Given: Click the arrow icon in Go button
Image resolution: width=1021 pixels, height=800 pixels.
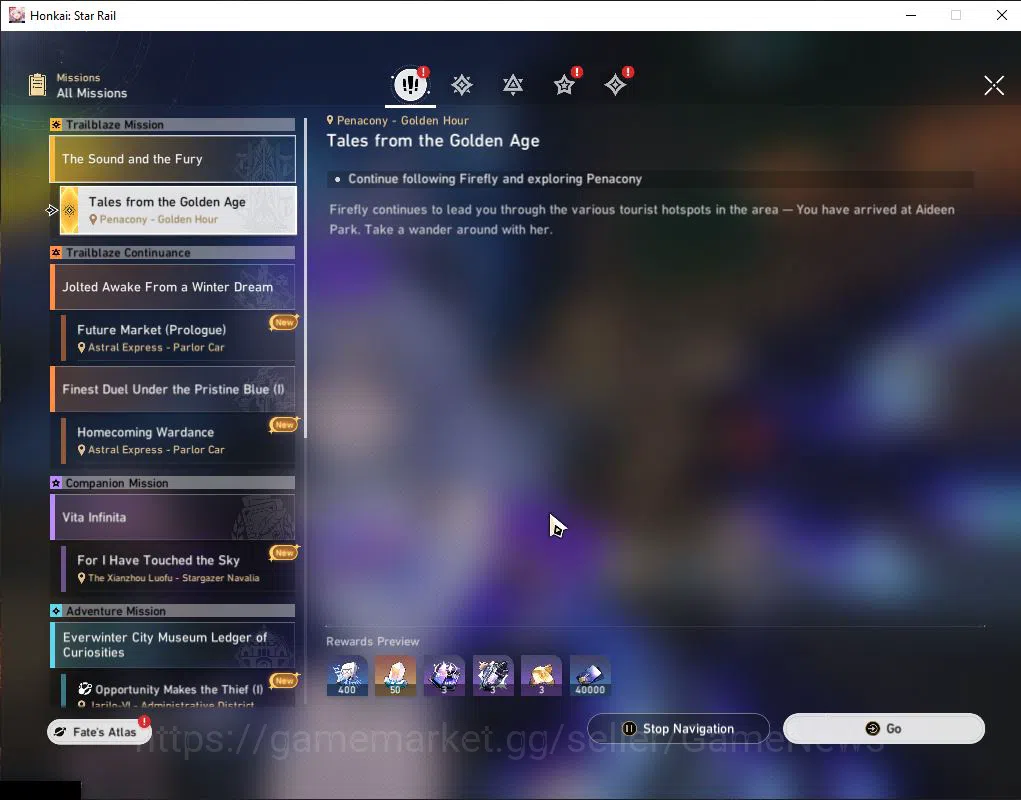Looking at the screenshot, I should 873,728.
